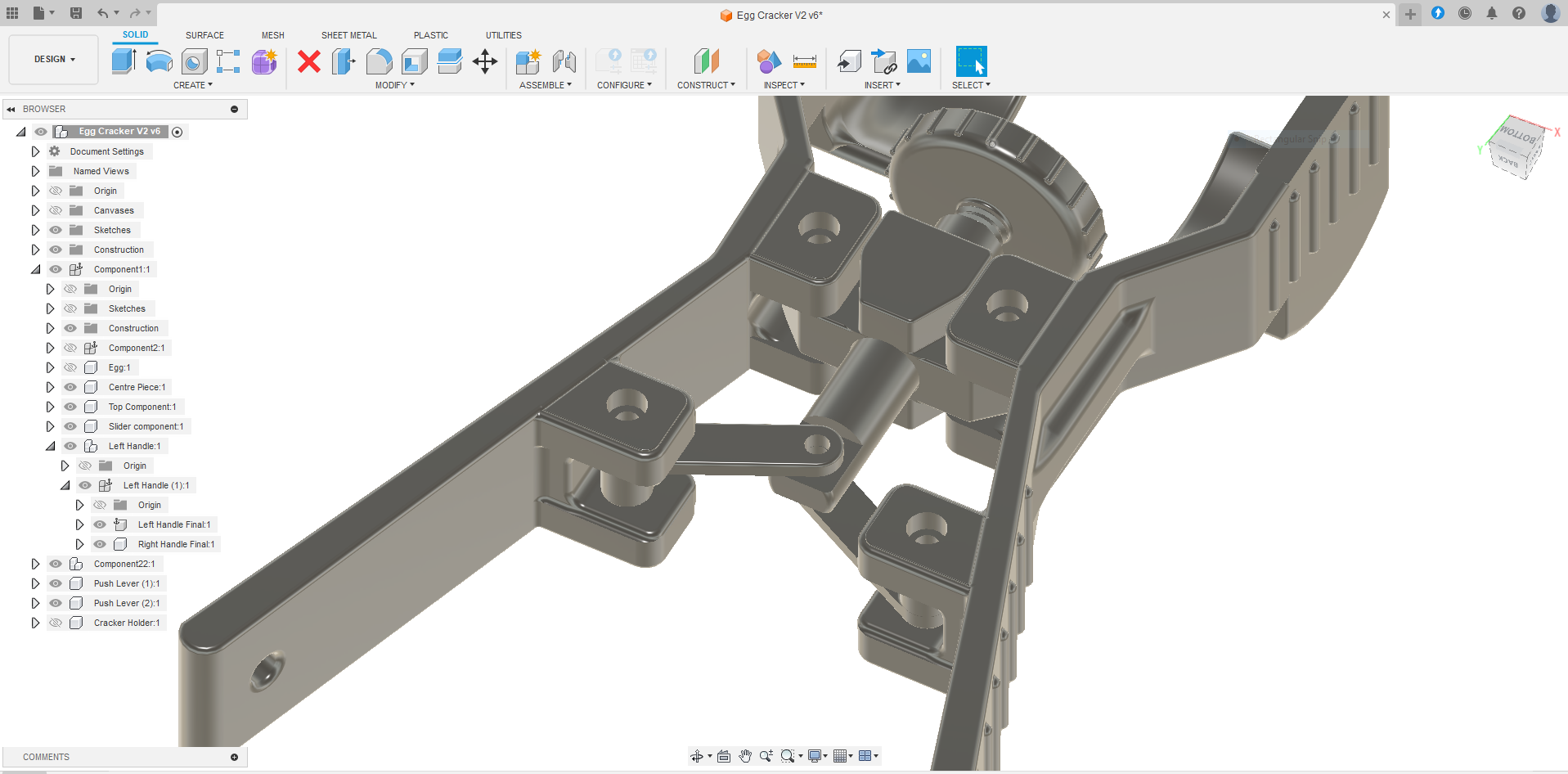Expand Left Handle Final:1 node
This screenshot has height=774, width=1568.
click(79, 524)
